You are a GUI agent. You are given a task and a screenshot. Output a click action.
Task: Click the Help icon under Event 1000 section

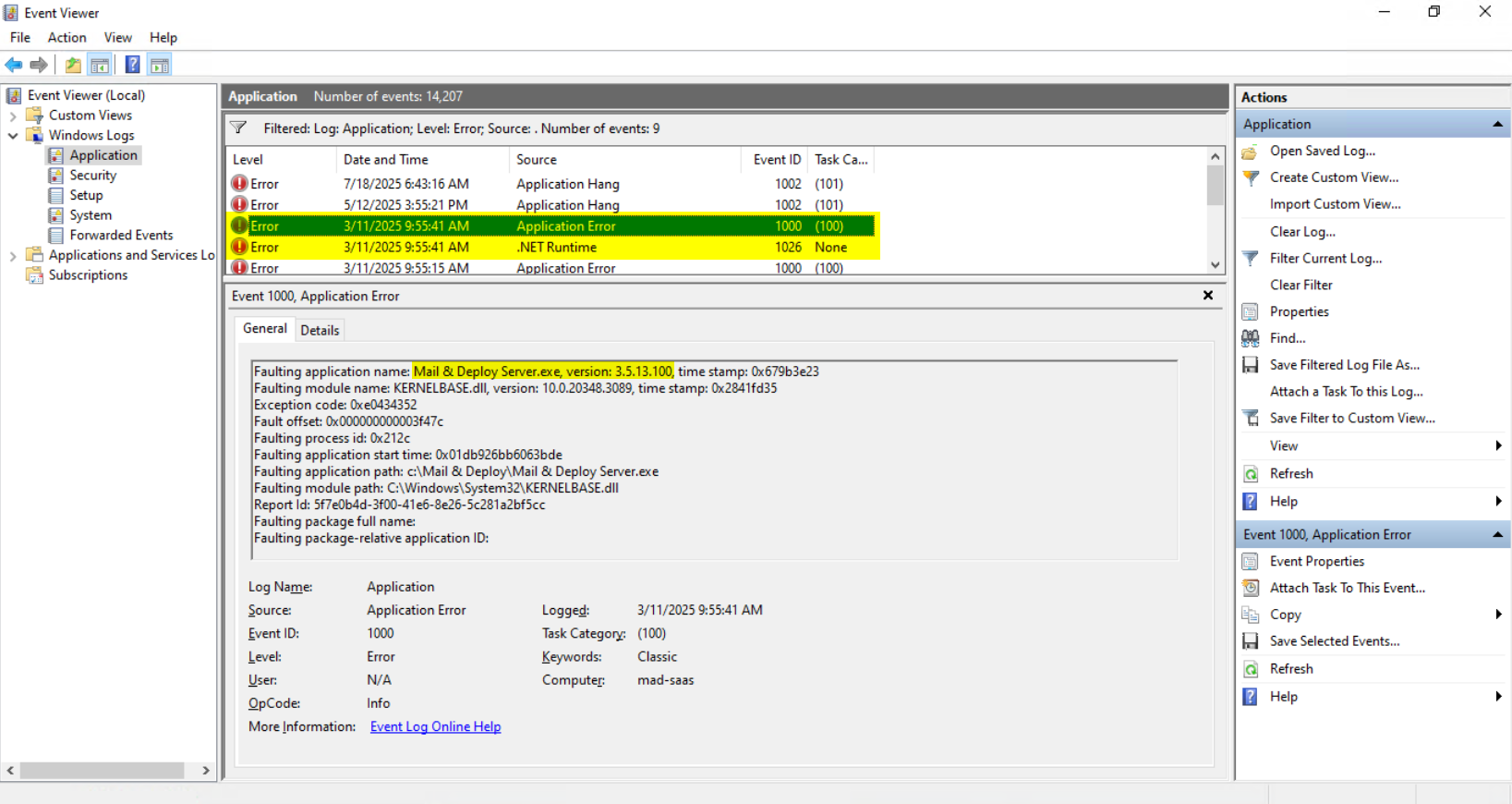(1250, 696)
